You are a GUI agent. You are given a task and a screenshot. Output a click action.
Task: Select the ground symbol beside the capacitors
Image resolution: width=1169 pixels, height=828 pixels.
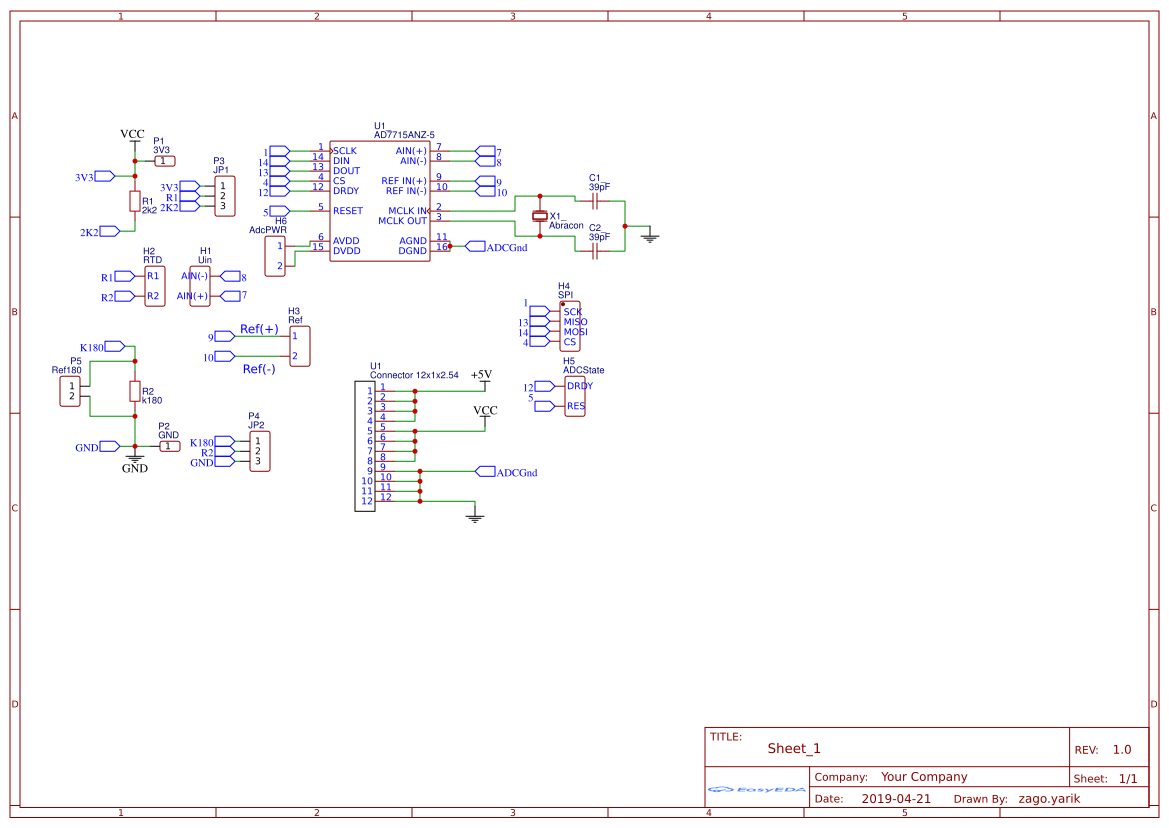tap(650, 237)
